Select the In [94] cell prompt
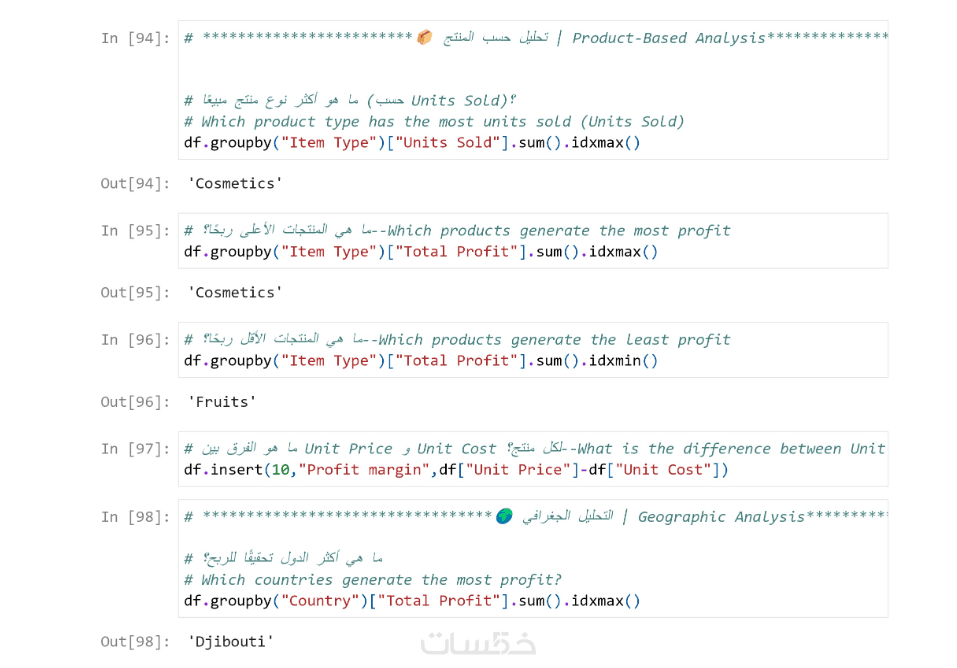Image resolution: width=957 pixels, height=668 pixels. coord(135,38)
